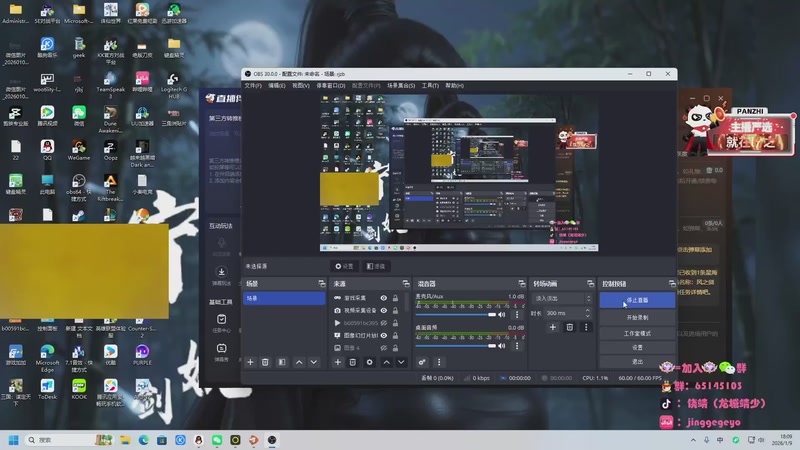Screen dimensions: 800x450
Task: Adjust the transition duration stepper of 300 ms
Action: pyautogui.click(x=588, y=313)
